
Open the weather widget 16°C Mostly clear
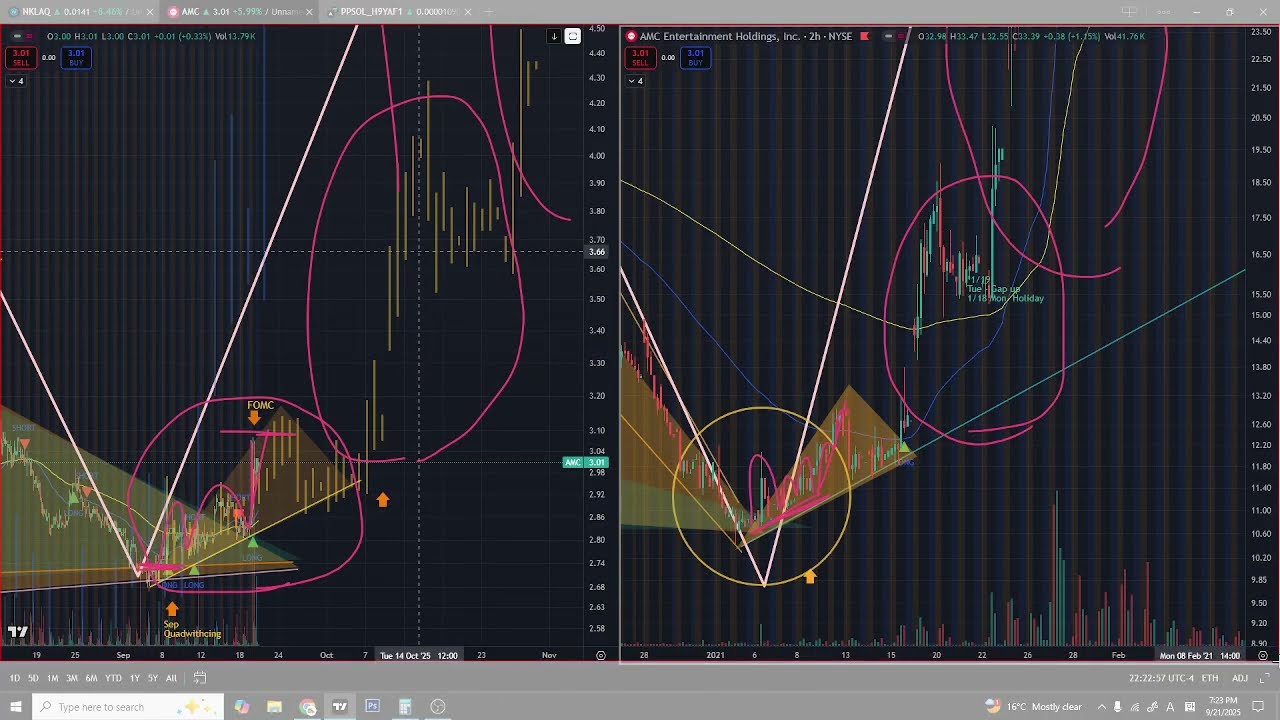pyautogui.click(x=1033, y=707)
